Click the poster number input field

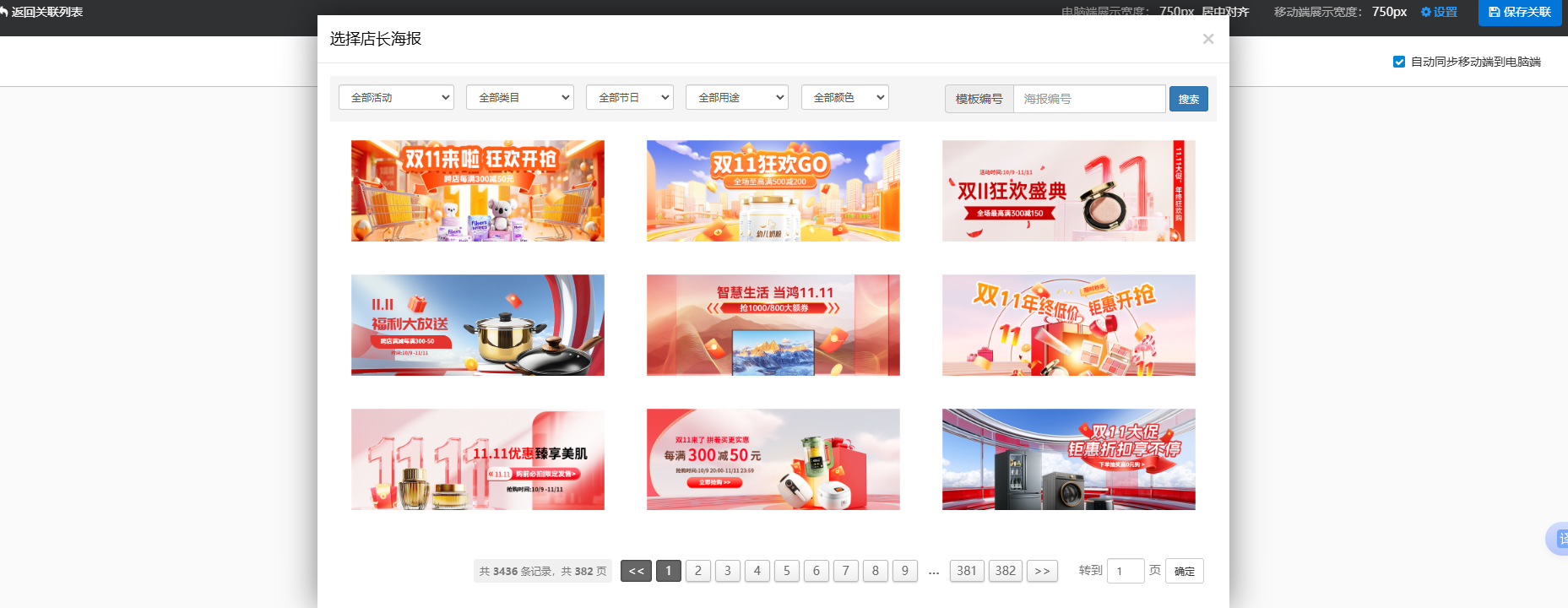[x=1088, y=99]
